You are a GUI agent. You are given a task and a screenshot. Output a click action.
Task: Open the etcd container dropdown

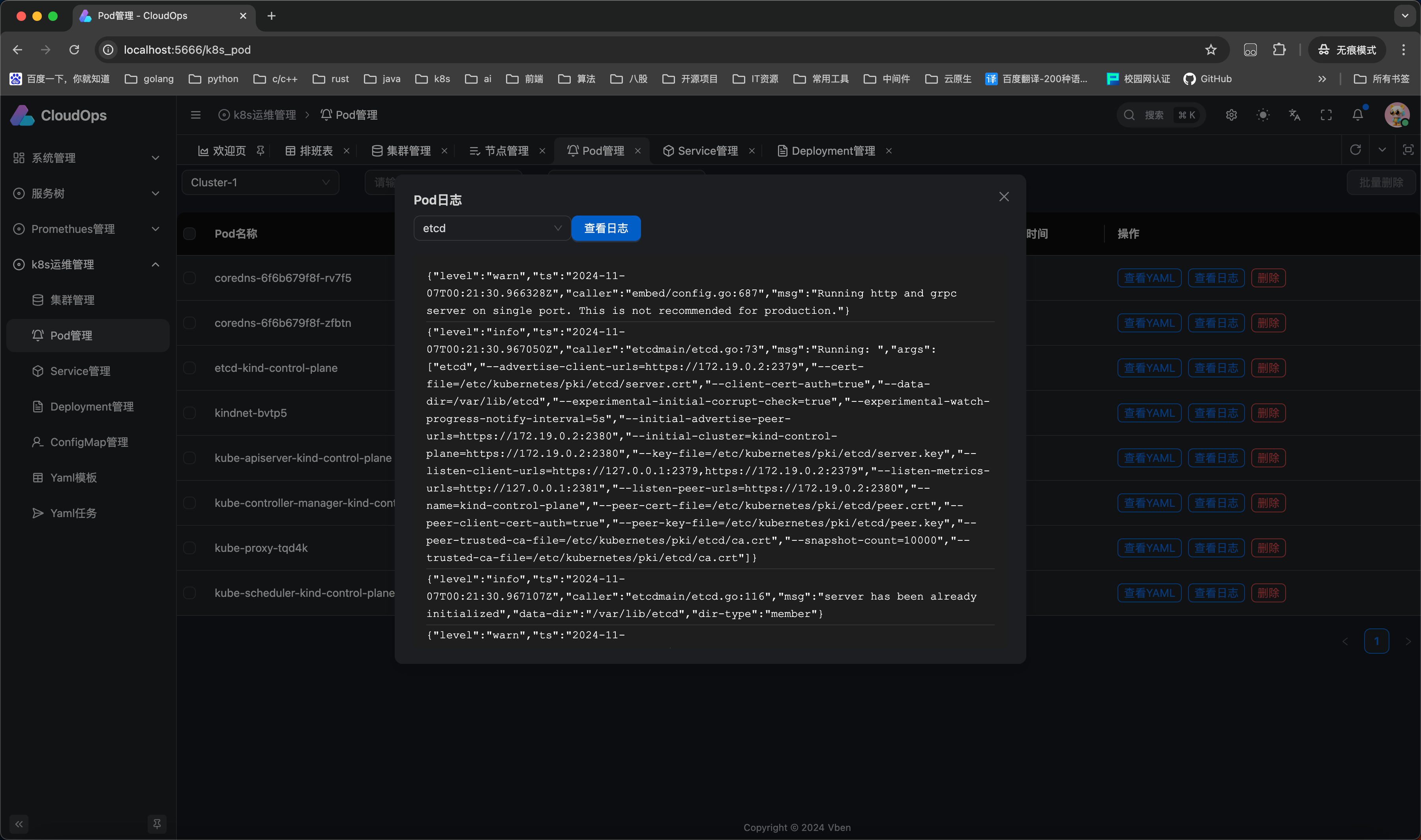(x=492, y=228)
